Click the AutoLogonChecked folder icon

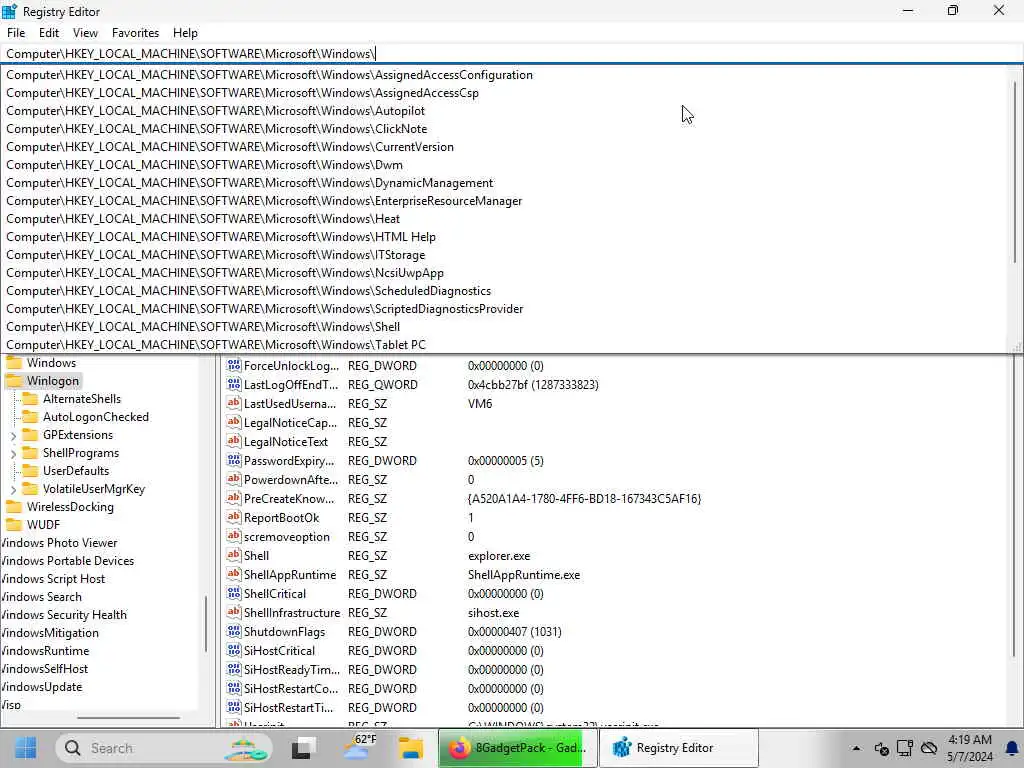tap(30, 417)
